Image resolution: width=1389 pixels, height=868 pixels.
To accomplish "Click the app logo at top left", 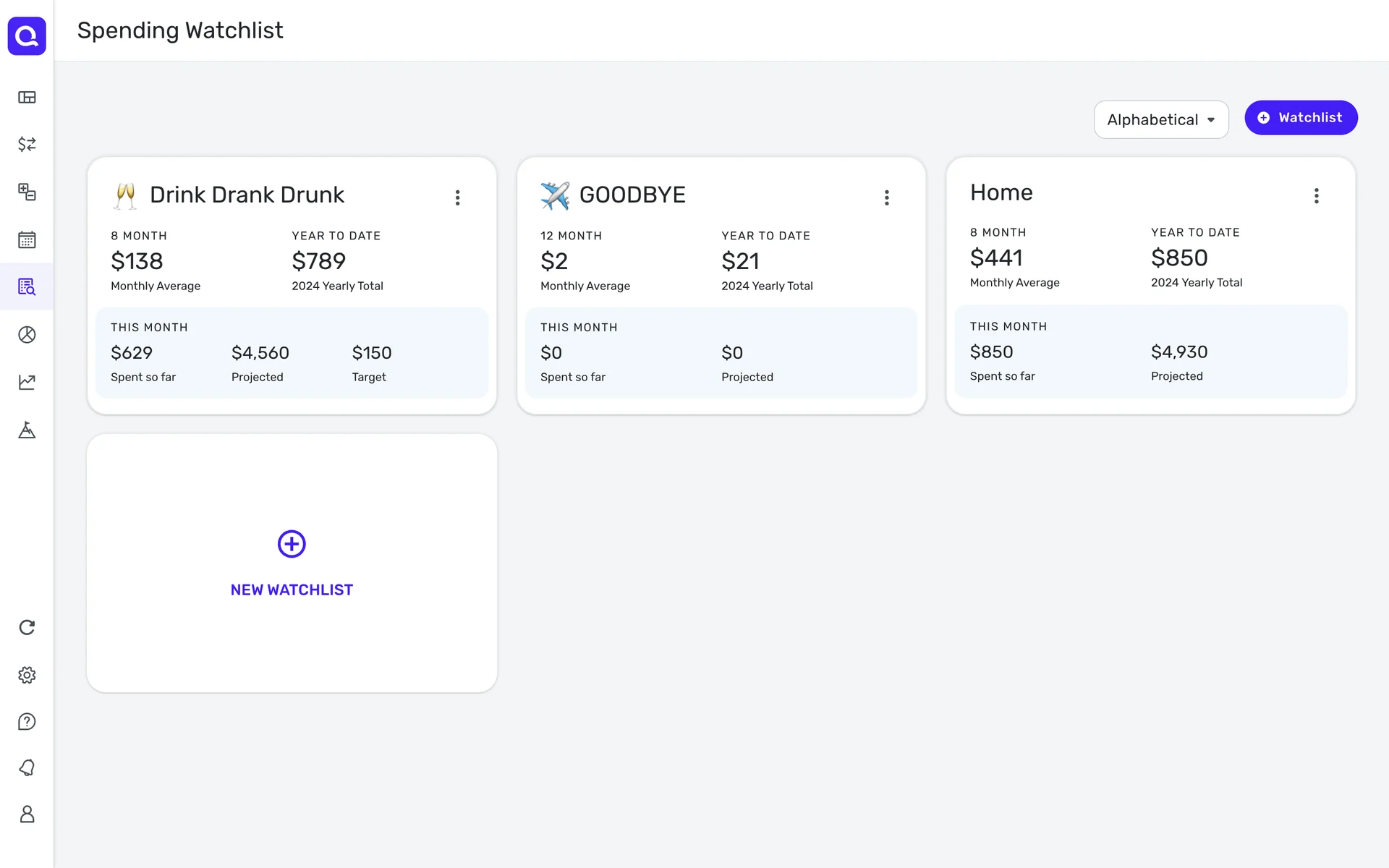I will pyautogui.click(x=27, y=35).
